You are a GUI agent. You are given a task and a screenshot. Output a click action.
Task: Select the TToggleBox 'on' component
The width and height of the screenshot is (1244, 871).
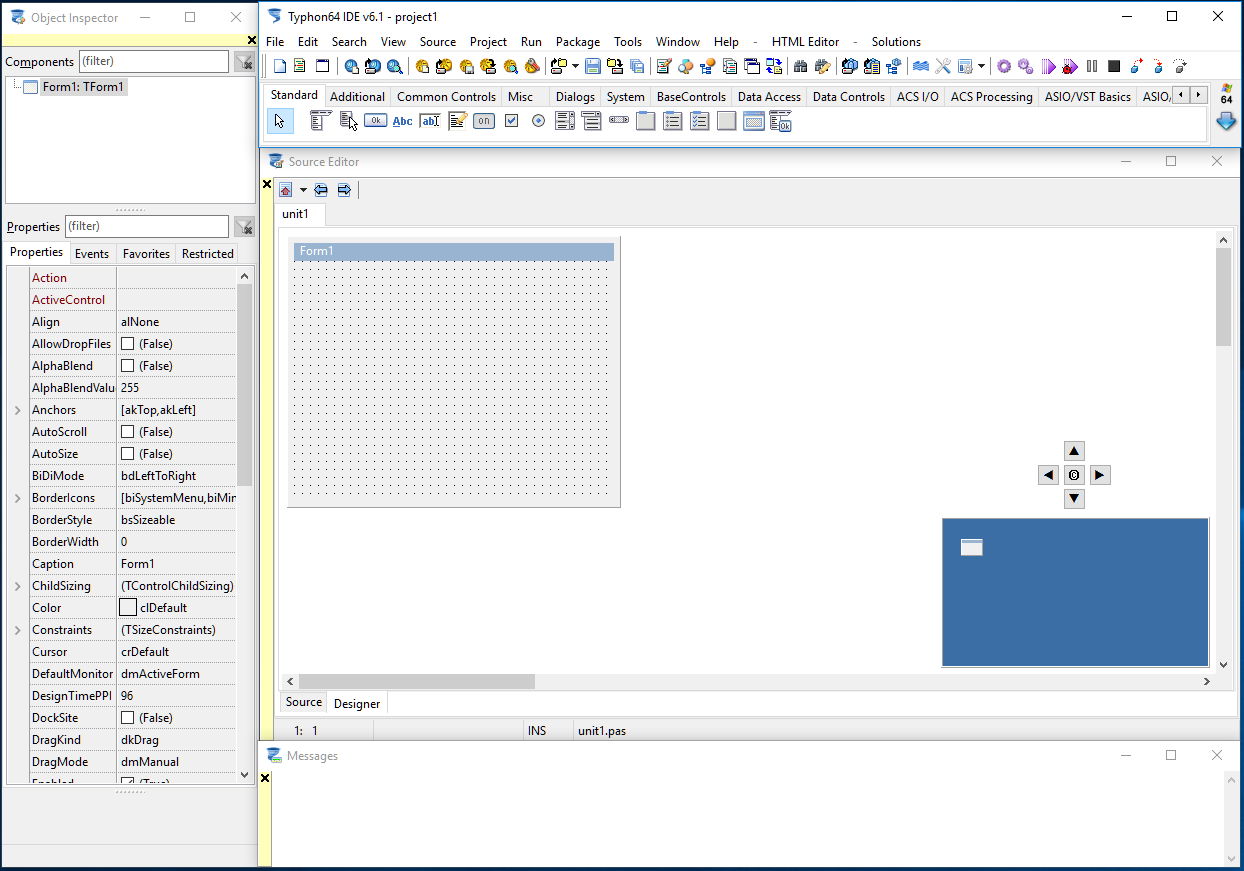tap(484, 121)
